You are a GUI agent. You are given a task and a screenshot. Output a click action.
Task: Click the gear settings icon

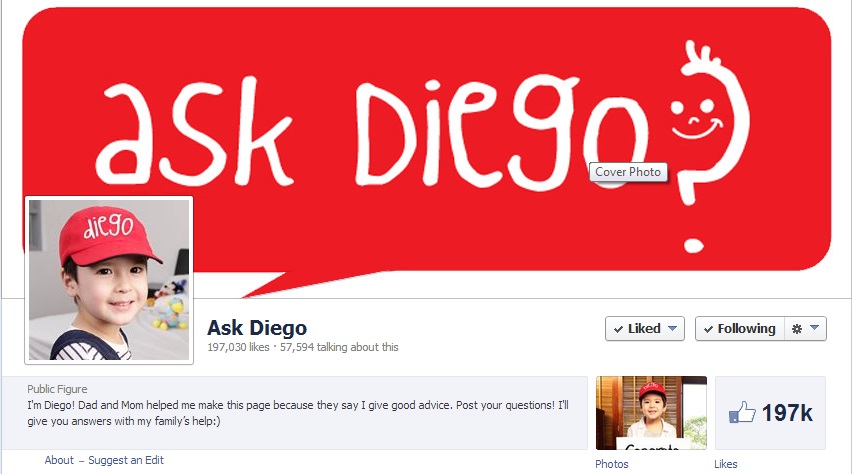[x=797, y=329]
